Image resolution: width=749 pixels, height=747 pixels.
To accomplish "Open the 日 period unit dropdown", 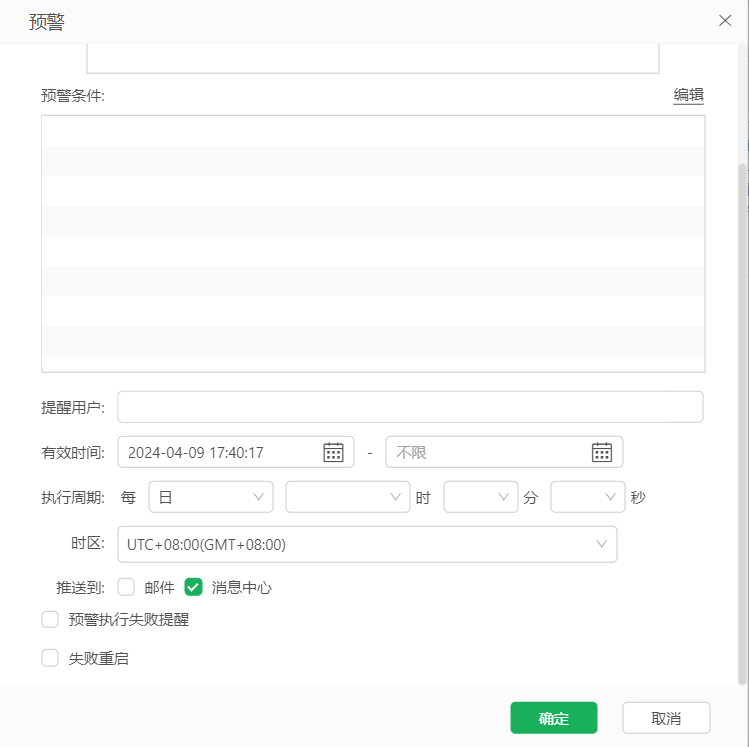I will 211,497.
